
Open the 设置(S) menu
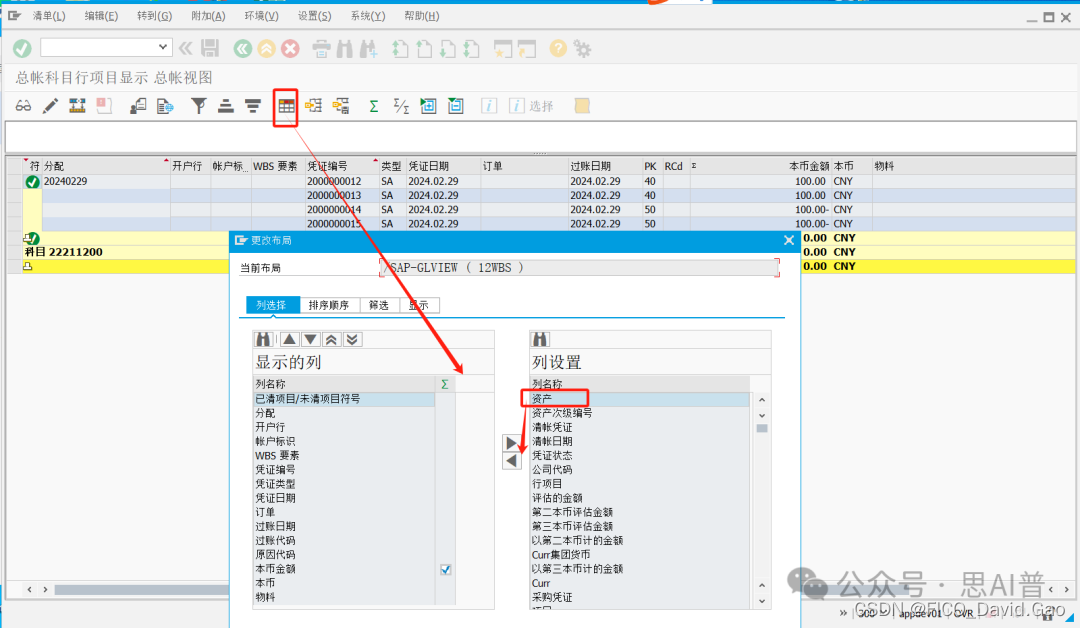(x=313, y=15)
